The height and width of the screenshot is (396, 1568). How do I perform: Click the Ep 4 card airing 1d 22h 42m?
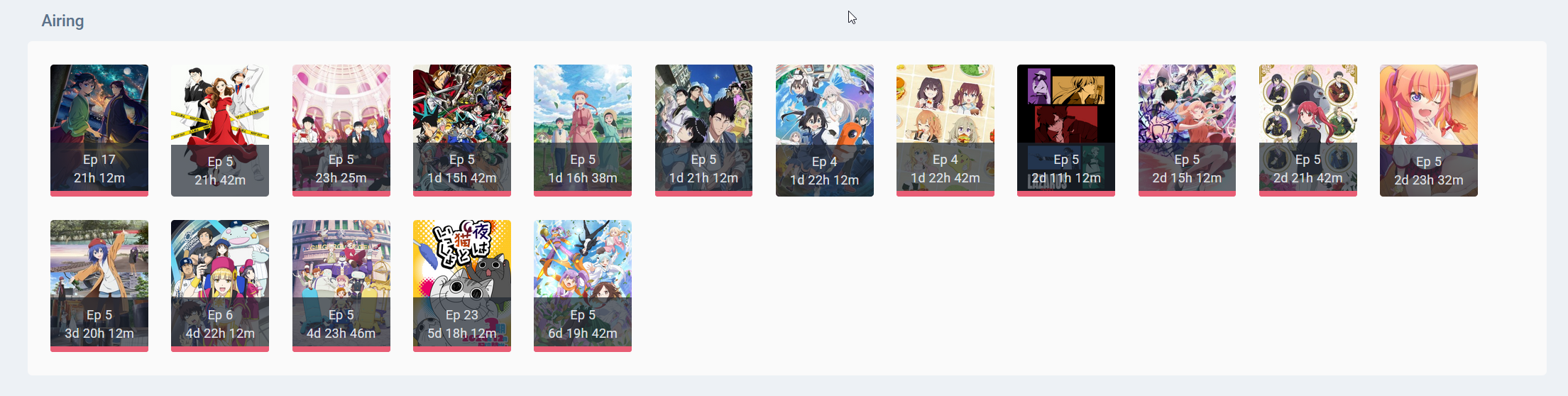(x=945, y=130)
